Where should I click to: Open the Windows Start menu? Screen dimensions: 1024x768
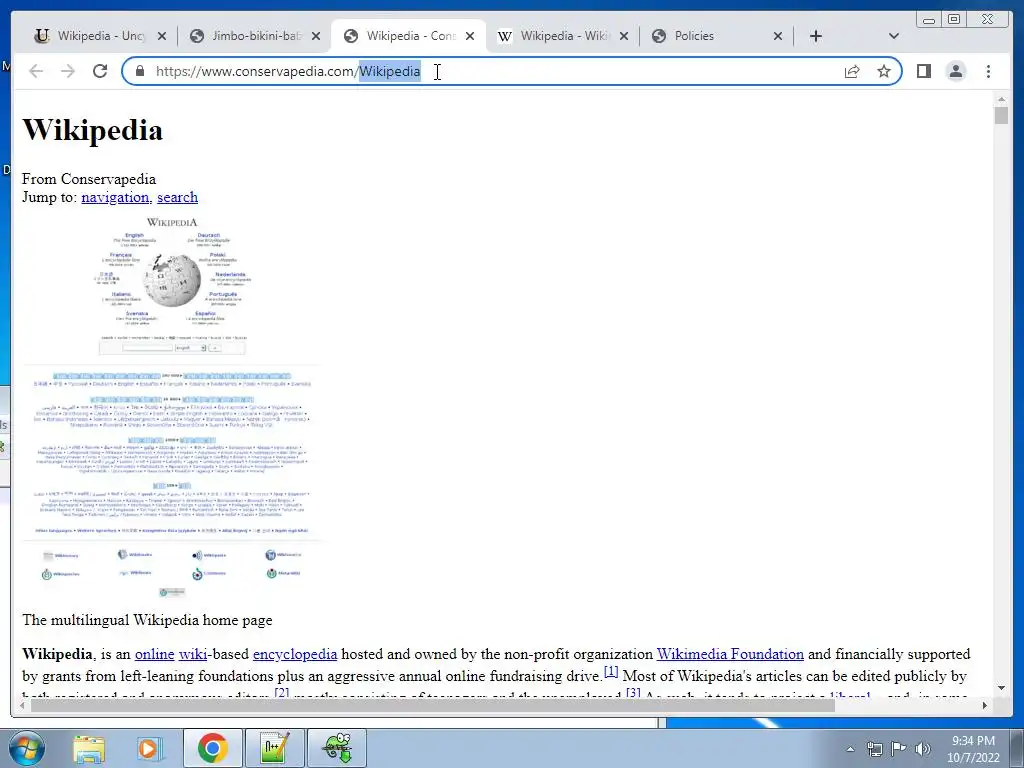coord(26,748)
